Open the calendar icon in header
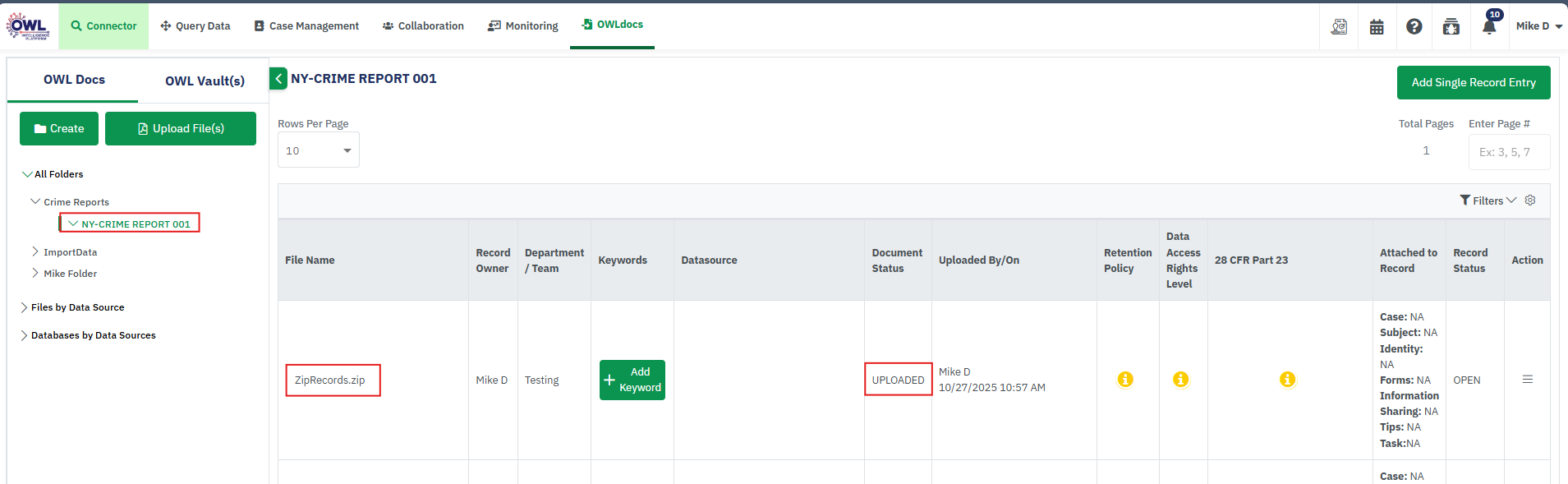 click(1377, 26)
